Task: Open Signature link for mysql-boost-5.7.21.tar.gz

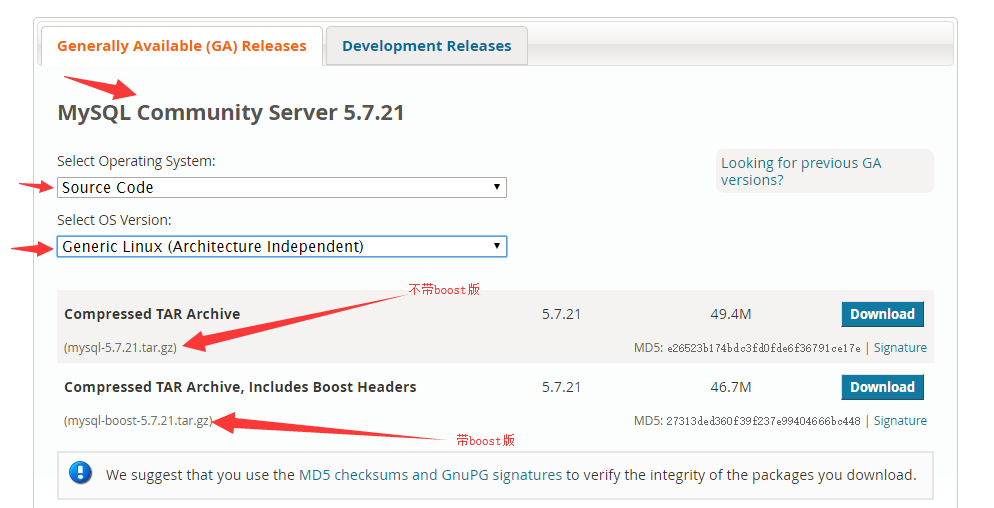Action: pyautogui.click(x=900, y=420)
